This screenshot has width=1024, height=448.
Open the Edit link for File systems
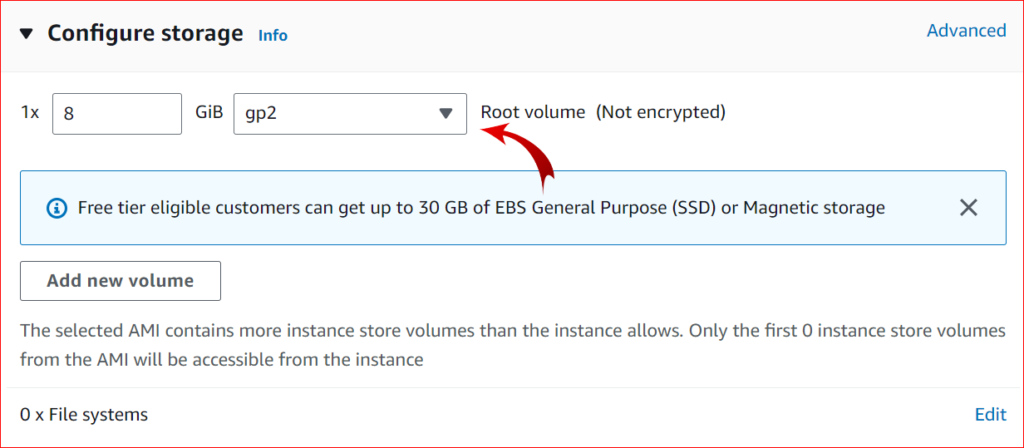point(991,414)
